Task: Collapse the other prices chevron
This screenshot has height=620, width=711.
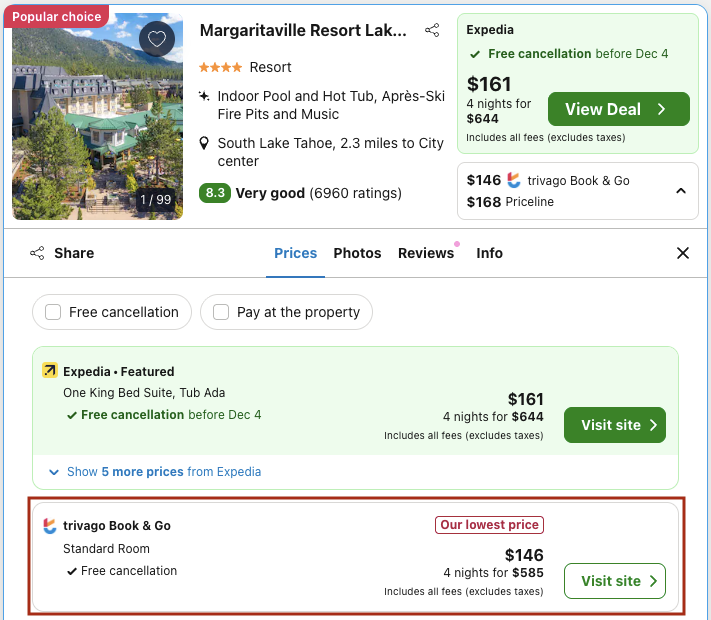Action: click(x=680, y=190)
